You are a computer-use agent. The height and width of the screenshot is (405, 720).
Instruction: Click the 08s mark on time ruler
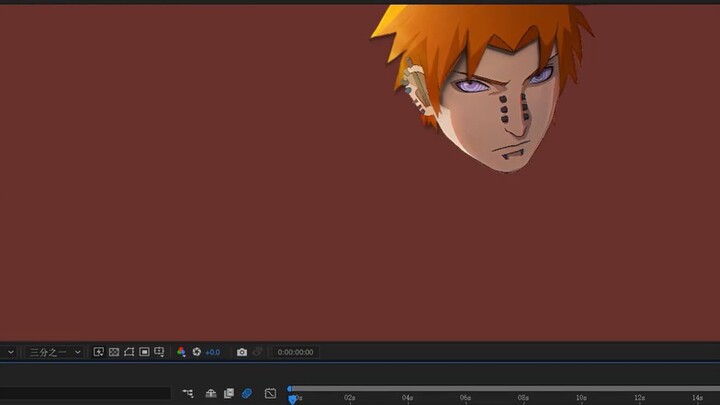pyautogui.click(x=523, y=398)
